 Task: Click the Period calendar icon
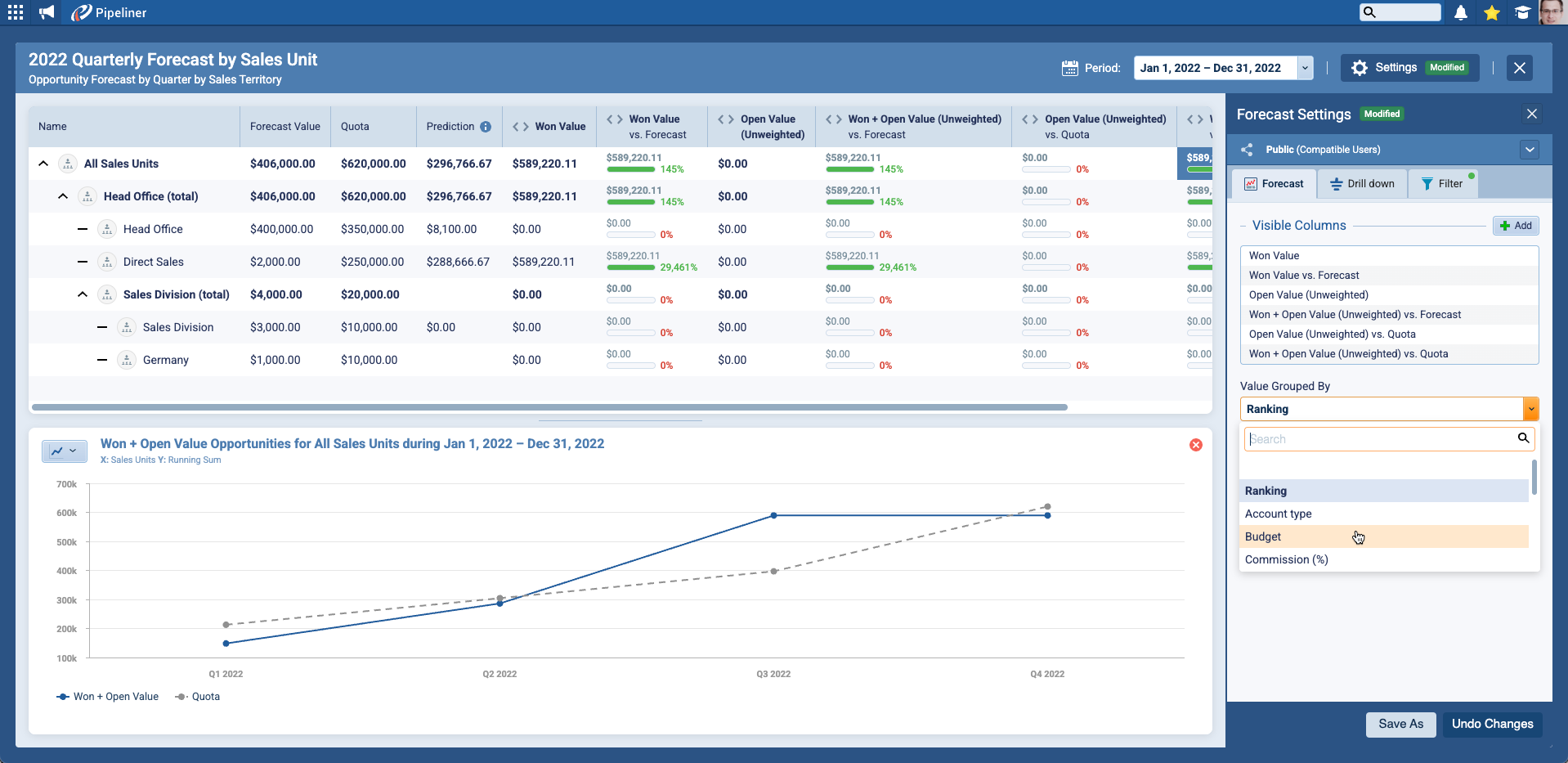(1069, 68)
